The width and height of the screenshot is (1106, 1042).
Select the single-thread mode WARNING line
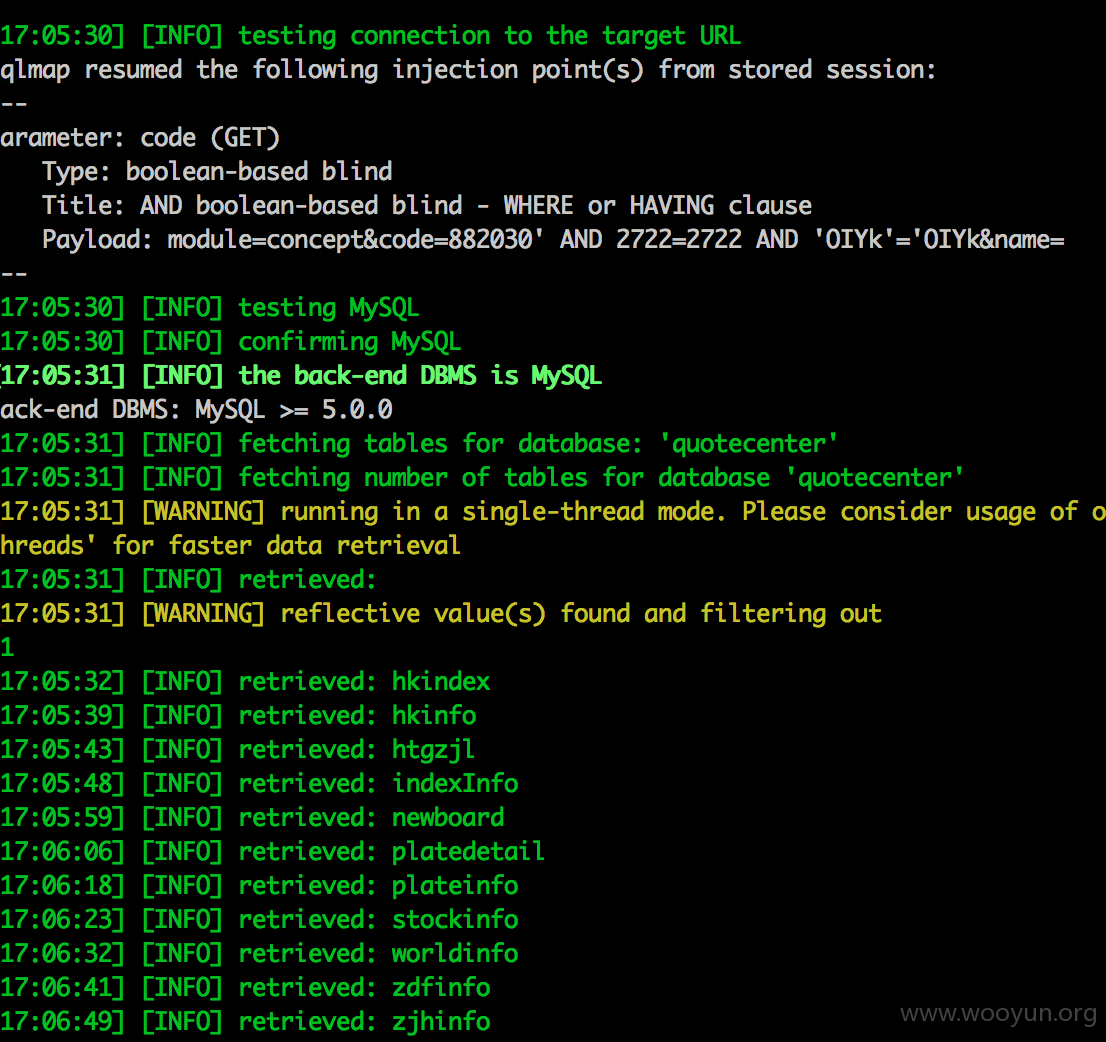pyautogui.click(x=553, y=511)
